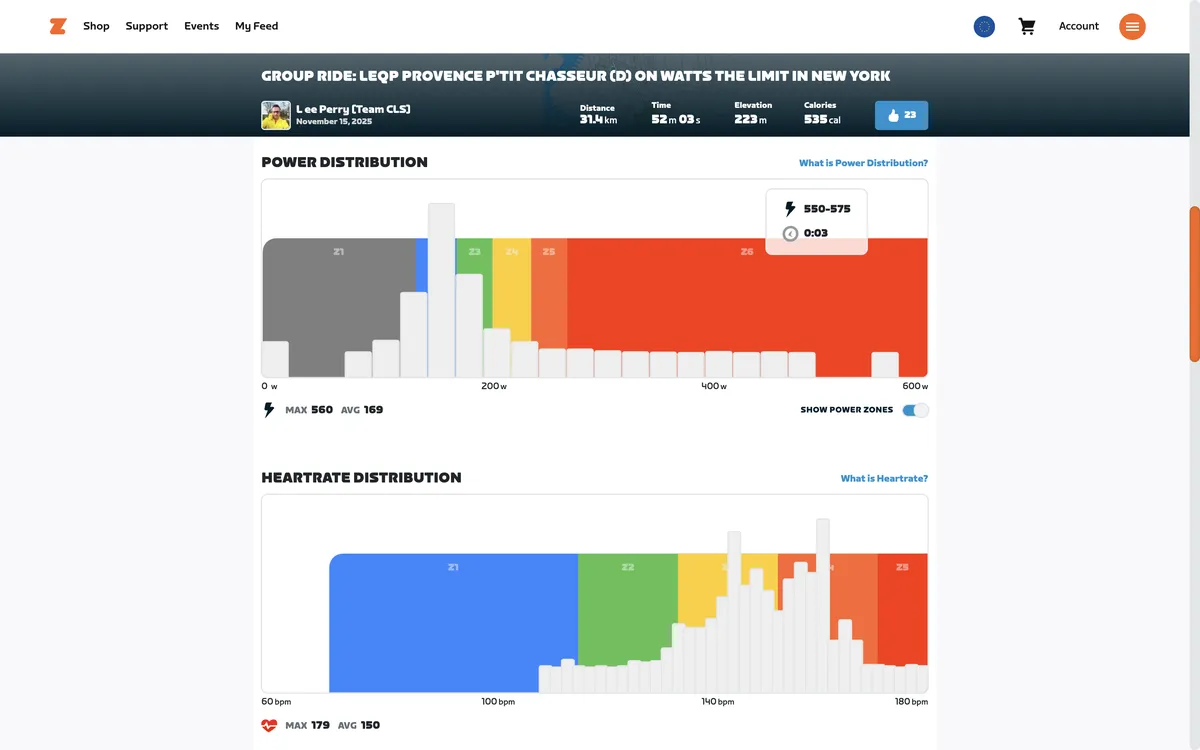Click the 140 bpm axis label
The width and height of the screenshot is (1200, 750).
coord(718,702)
